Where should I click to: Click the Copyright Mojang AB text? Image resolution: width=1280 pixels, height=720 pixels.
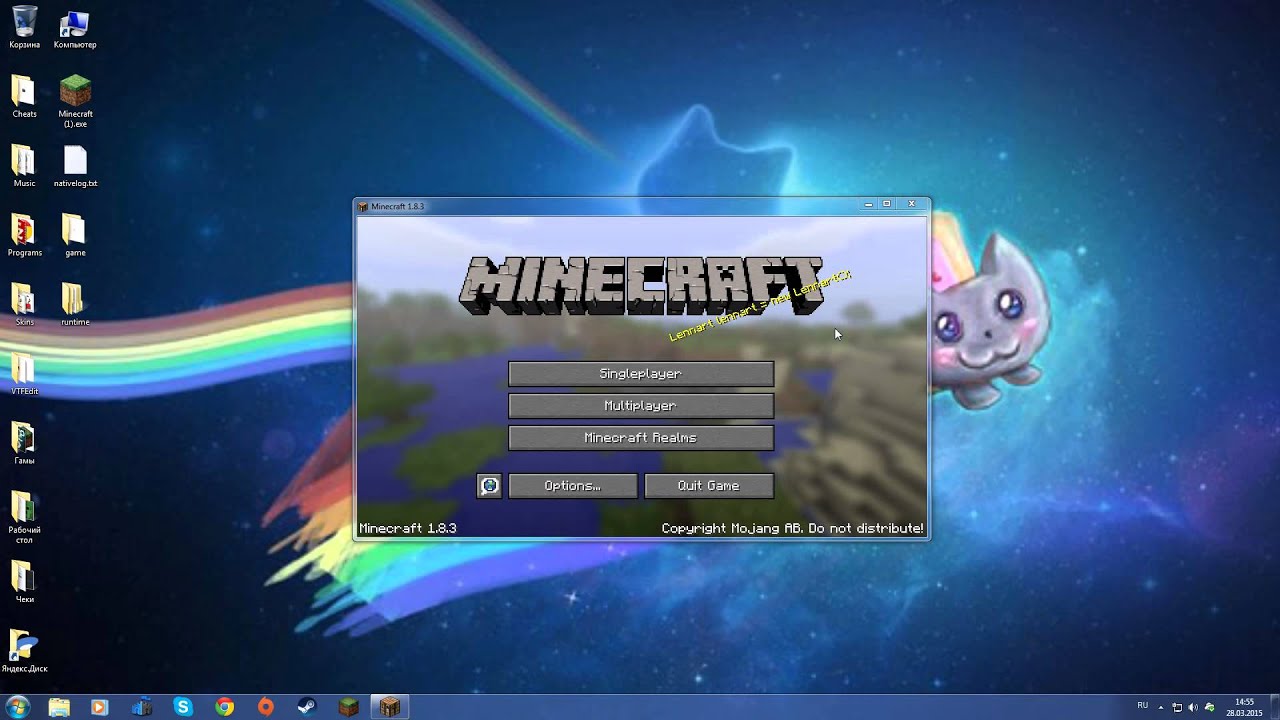(x=792, y=528)
